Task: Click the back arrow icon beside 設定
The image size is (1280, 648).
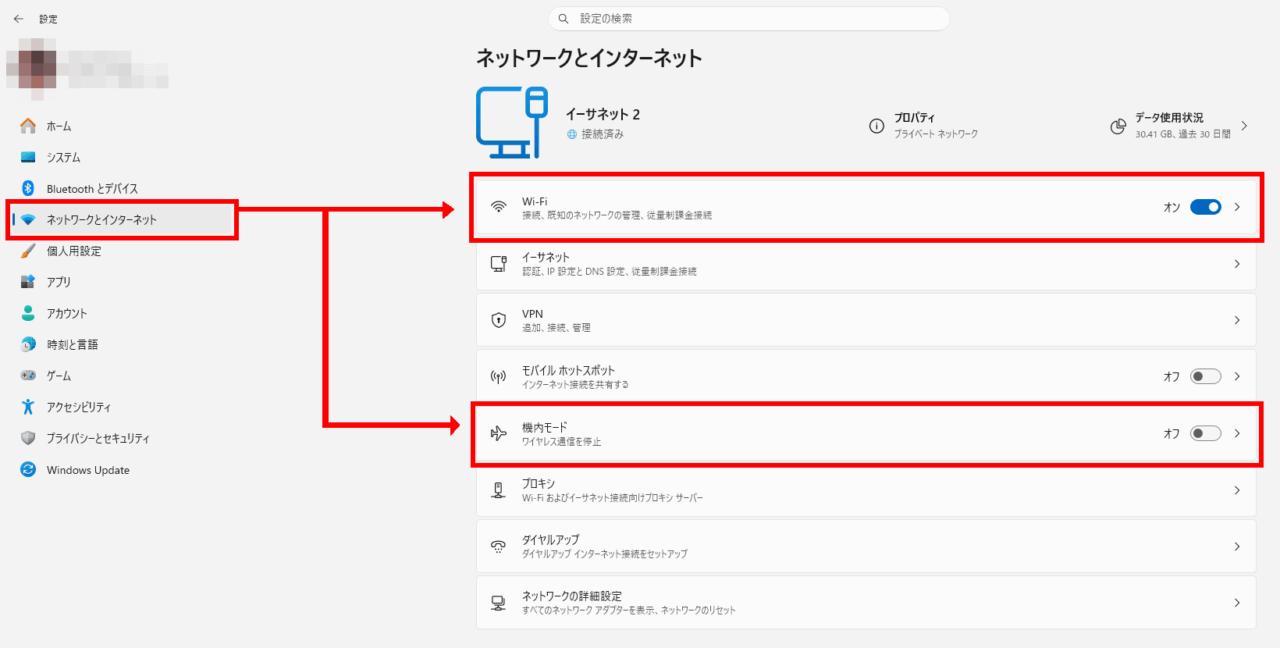Action: pos(18,19)
